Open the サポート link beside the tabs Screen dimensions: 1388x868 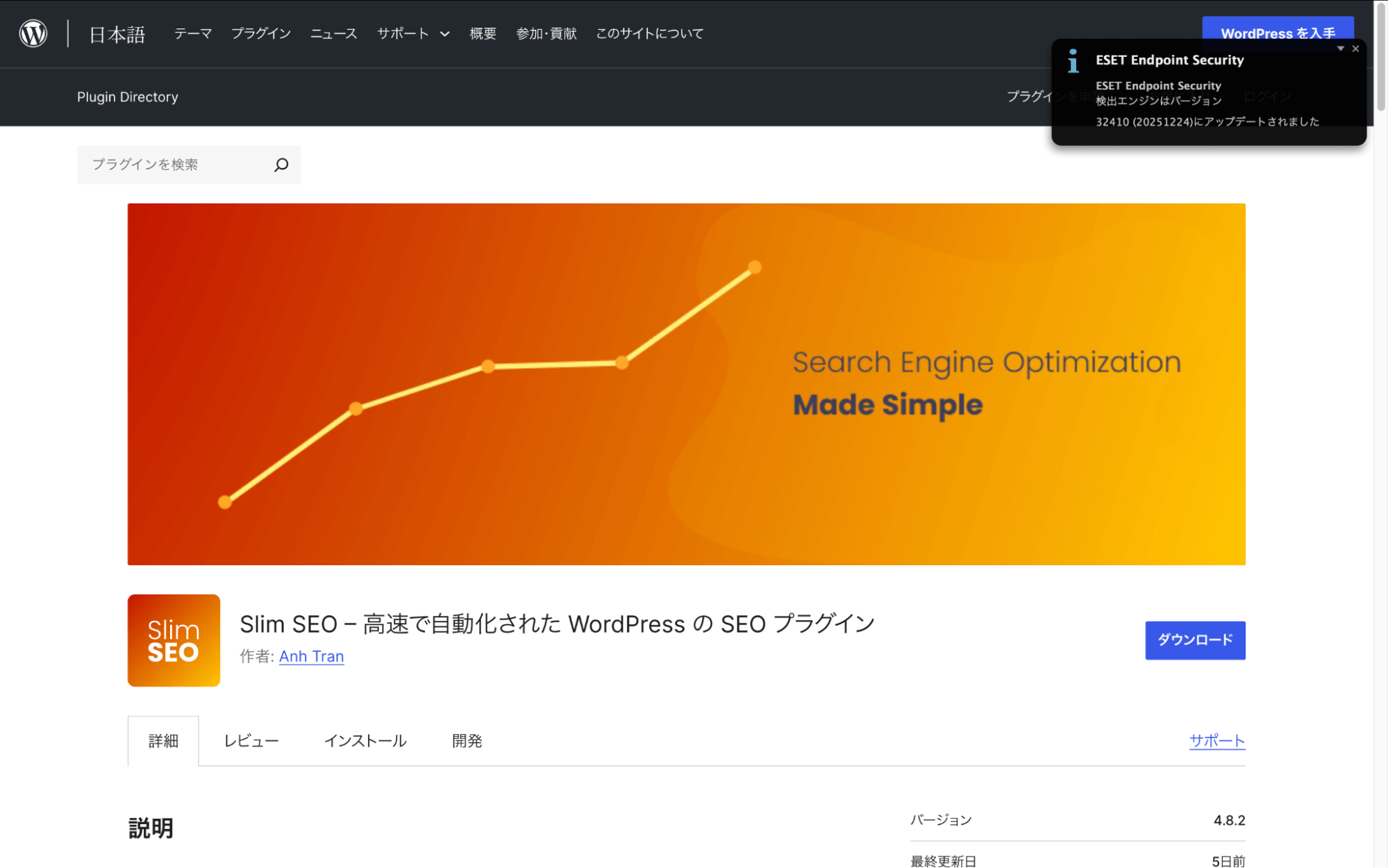pos(1216,740)
